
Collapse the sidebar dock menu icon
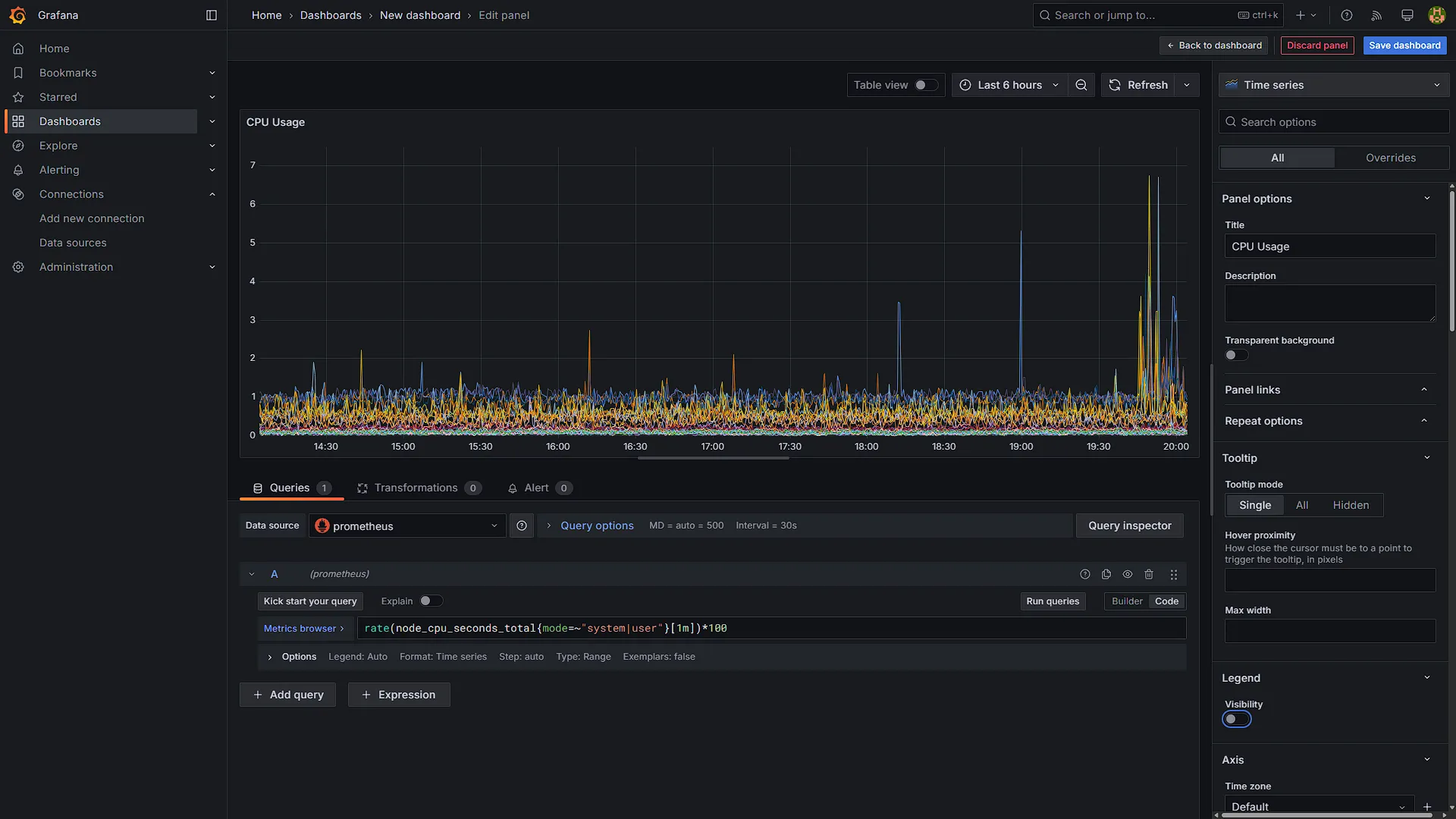212,15
